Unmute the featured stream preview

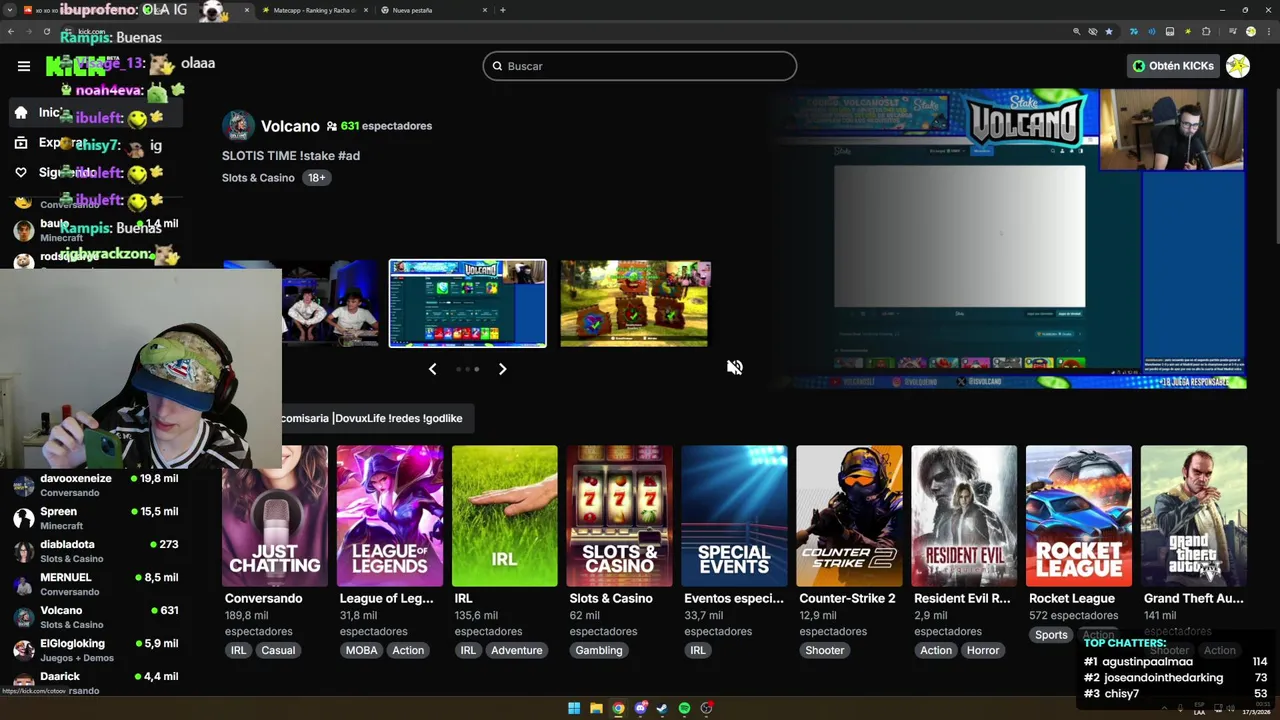pos(735,367)
